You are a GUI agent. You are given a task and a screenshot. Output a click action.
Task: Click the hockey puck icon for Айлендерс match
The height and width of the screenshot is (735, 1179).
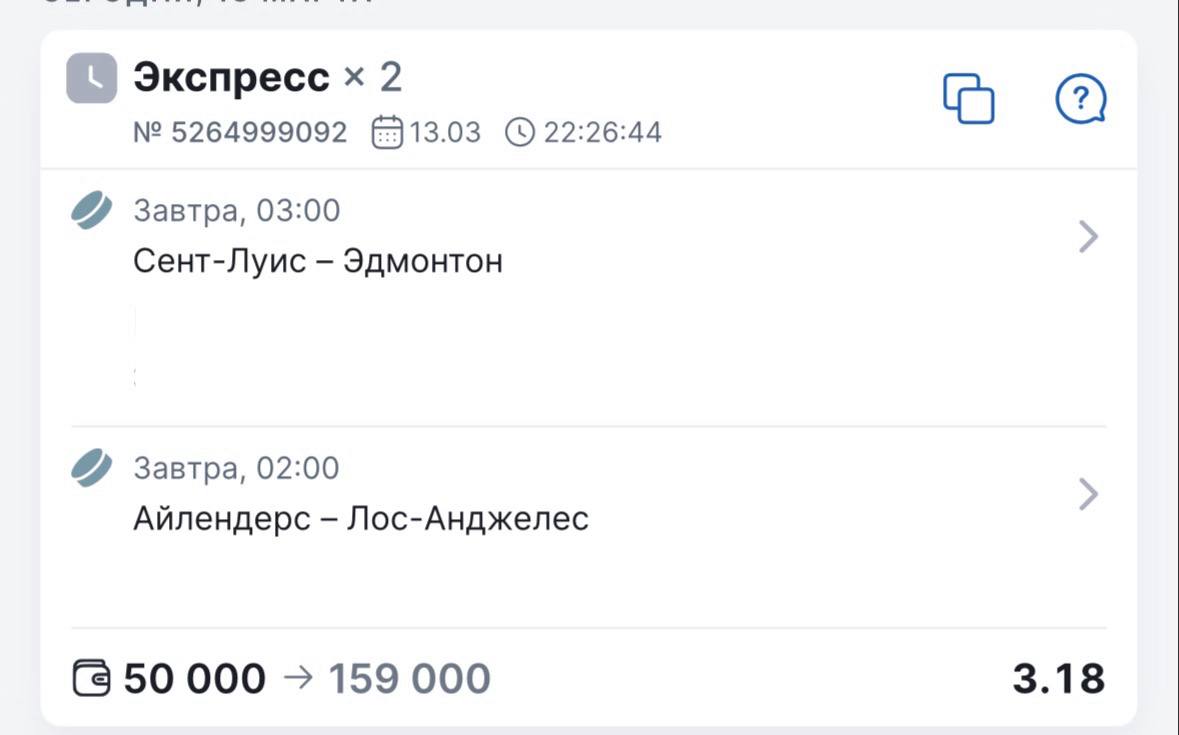point(92,468)
